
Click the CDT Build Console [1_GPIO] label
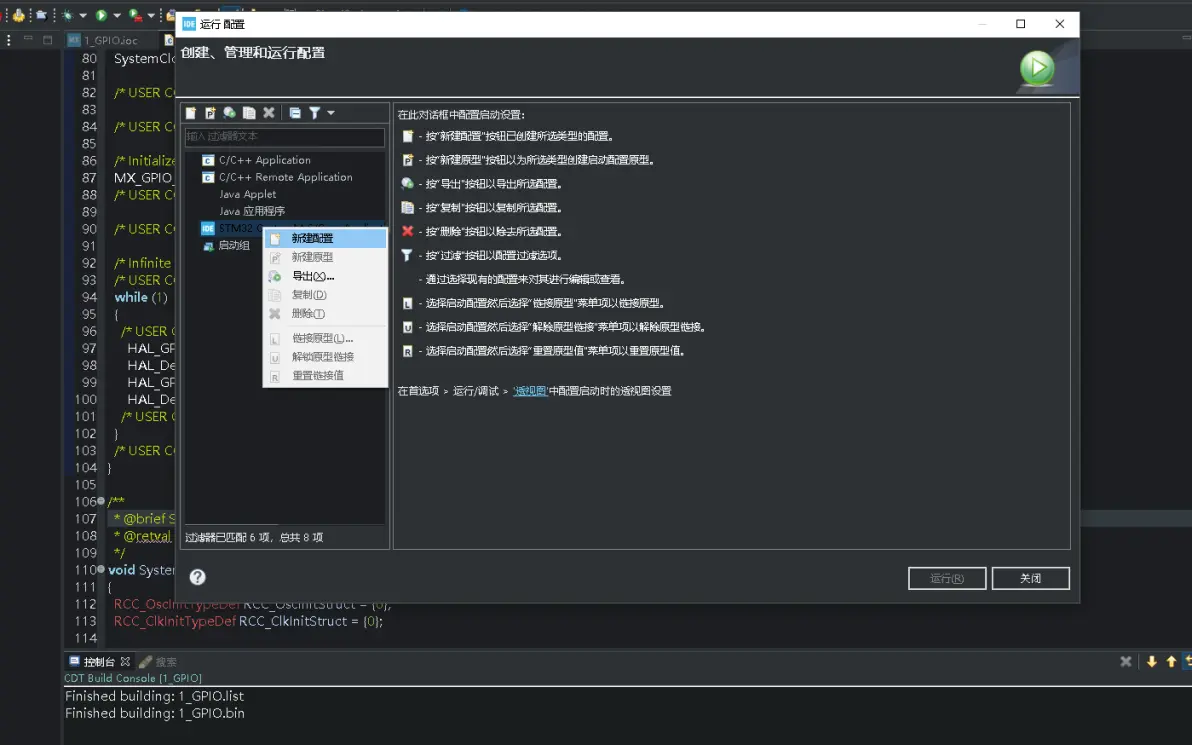(133, 678)
